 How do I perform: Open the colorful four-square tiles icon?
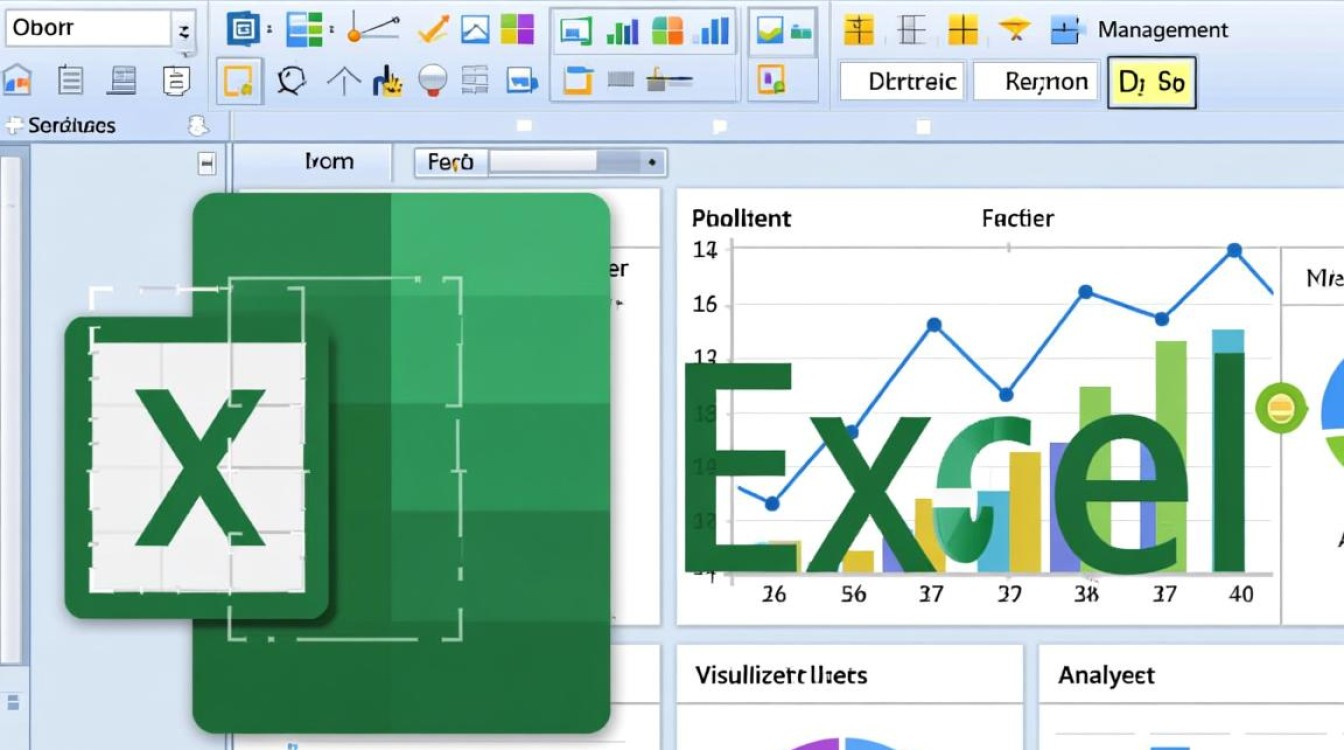pos(517,29)
